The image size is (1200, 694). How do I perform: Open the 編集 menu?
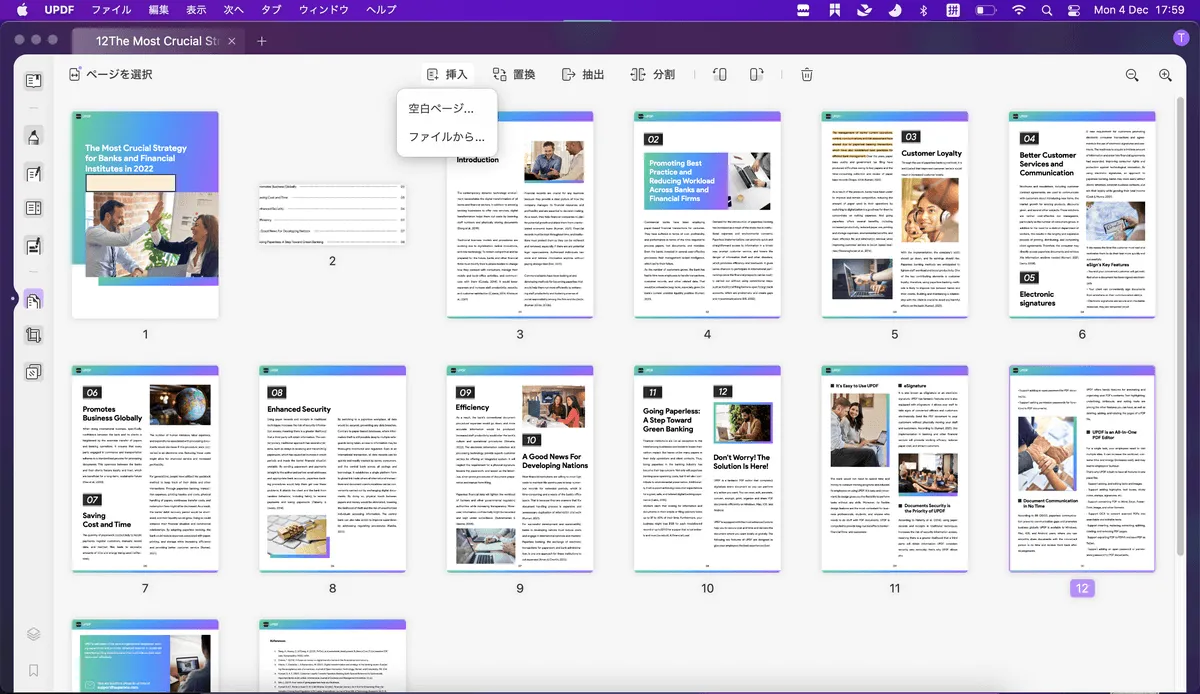(158, 10)
